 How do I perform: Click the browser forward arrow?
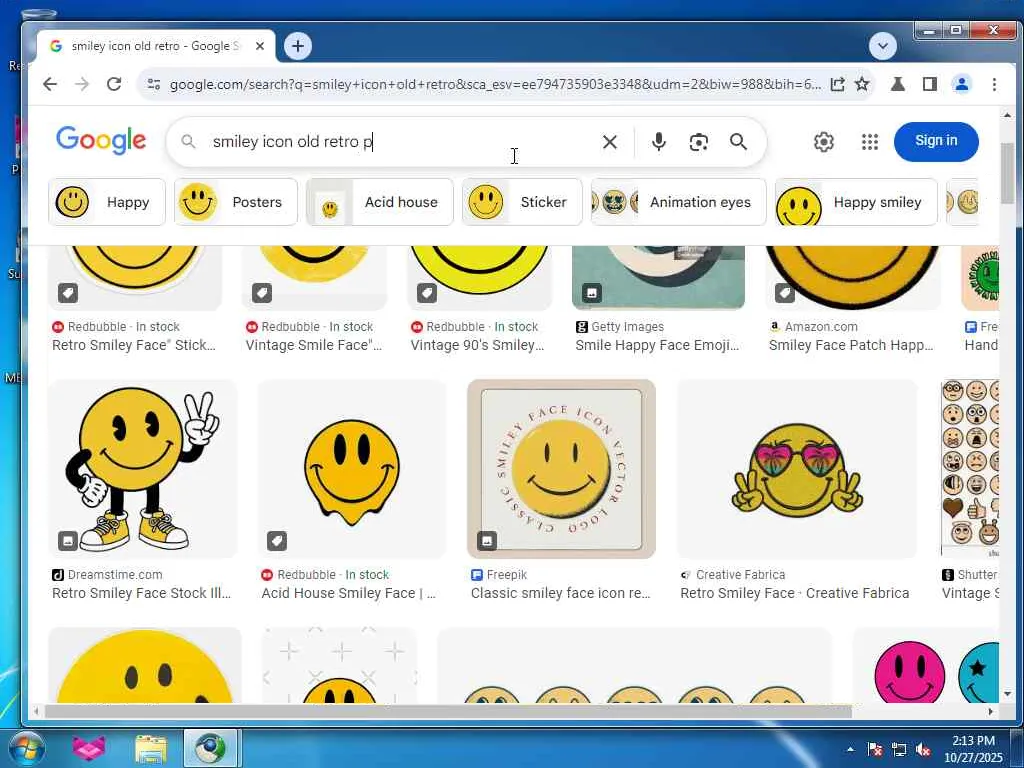(x=82, y=84)
